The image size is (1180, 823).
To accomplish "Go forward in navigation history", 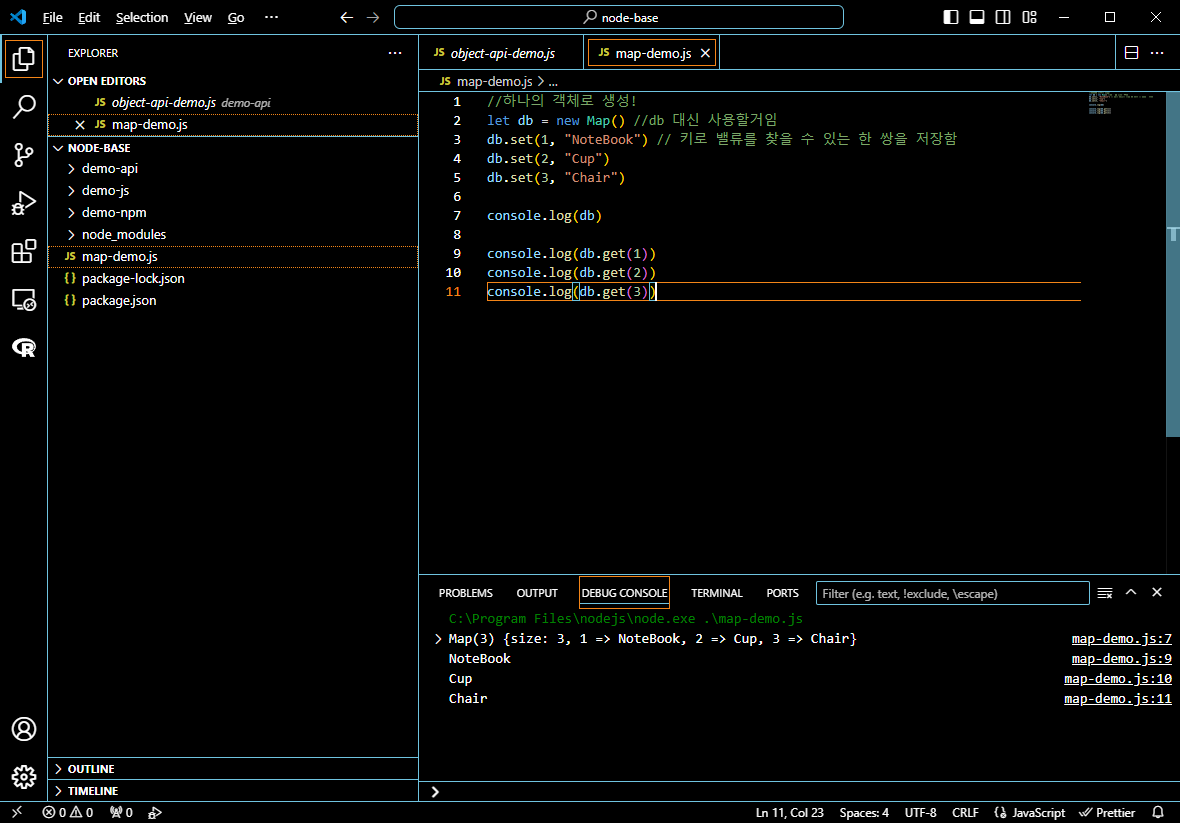I will pyautogui.click(x=373, y=17).
